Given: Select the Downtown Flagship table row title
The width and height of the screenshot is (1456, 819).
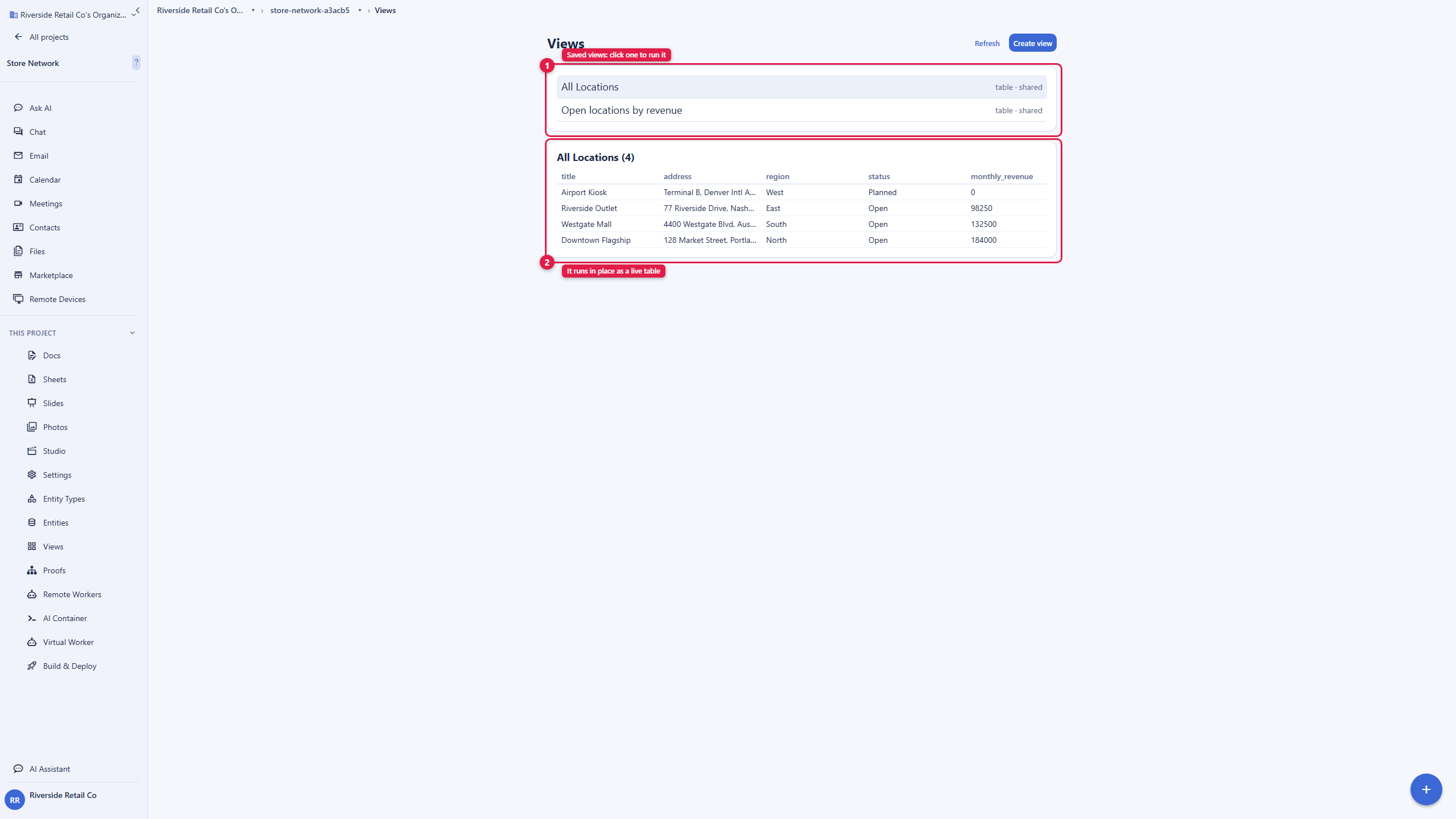Looking at the screenshot, I should 595,239.
